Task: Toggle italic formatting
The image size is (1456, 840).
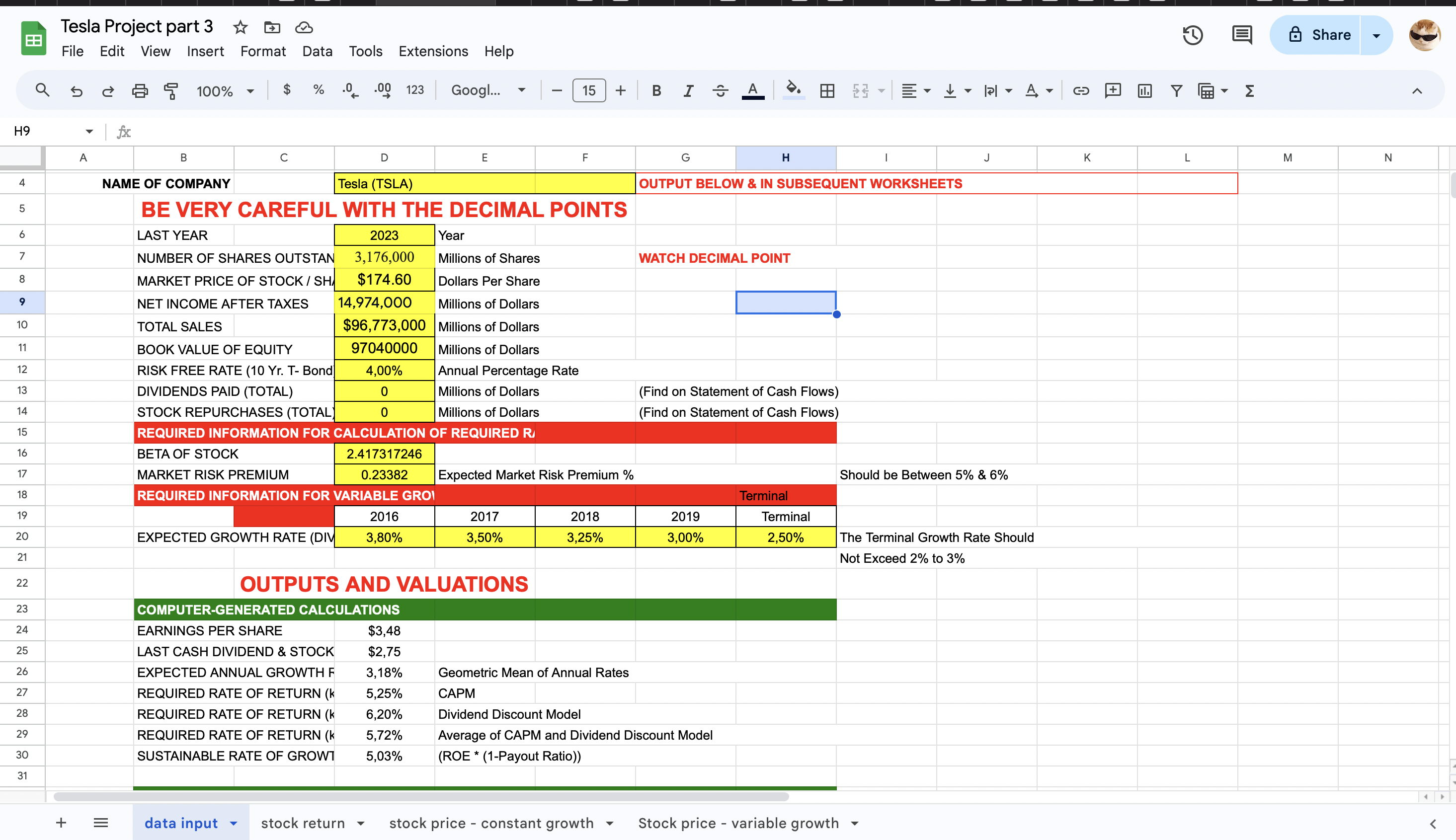Action: click(x=688, y=90)
